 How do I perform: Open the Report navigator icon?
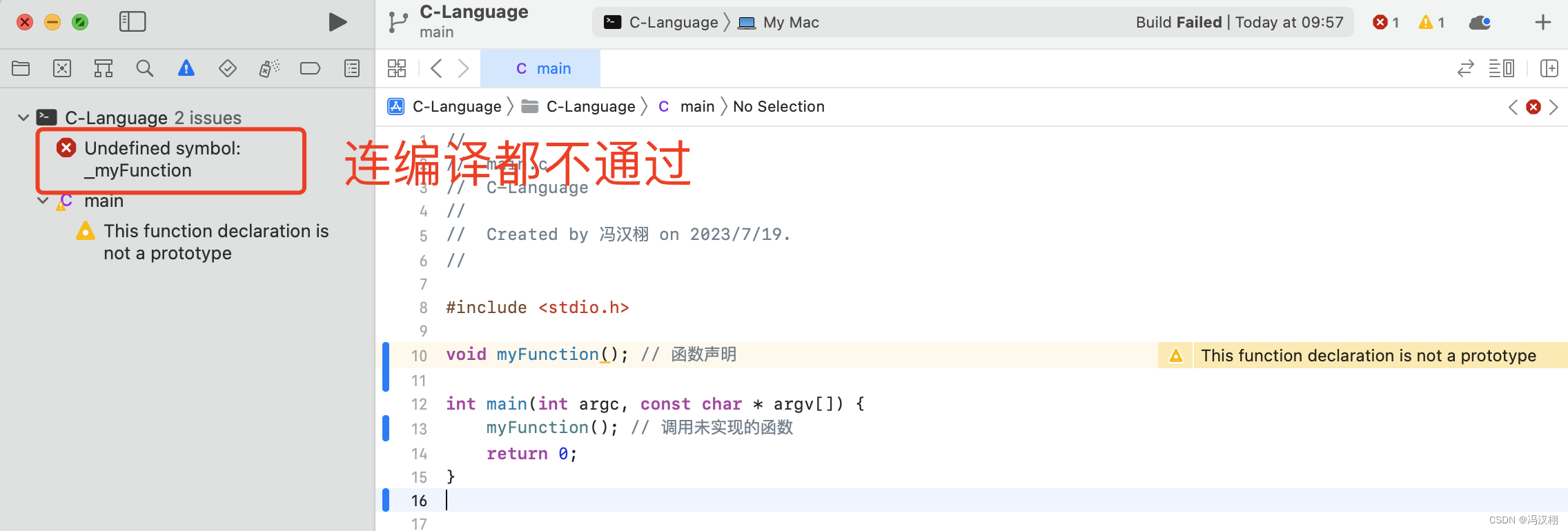click(352, 68)
